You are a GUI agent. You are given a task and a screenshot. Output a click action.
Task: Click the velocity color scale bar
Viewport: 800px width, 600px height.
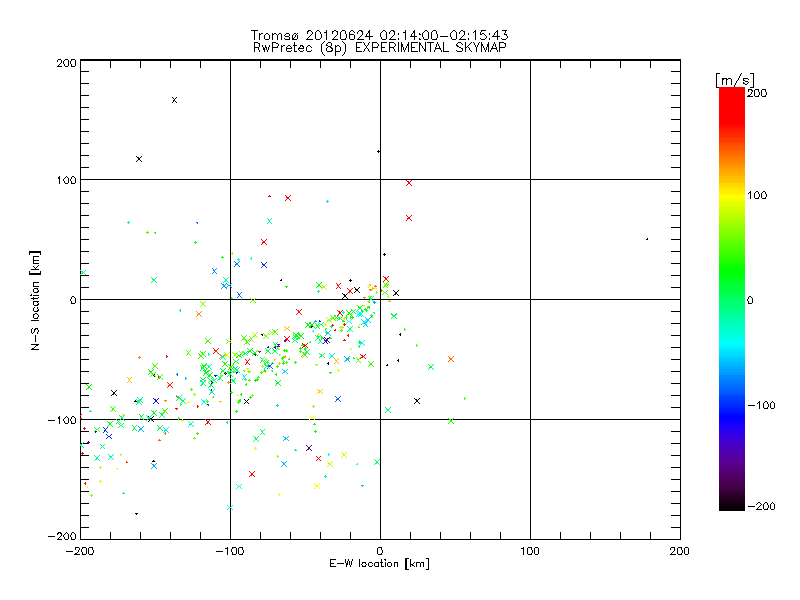pyautogui.click(x=732, y=299)
